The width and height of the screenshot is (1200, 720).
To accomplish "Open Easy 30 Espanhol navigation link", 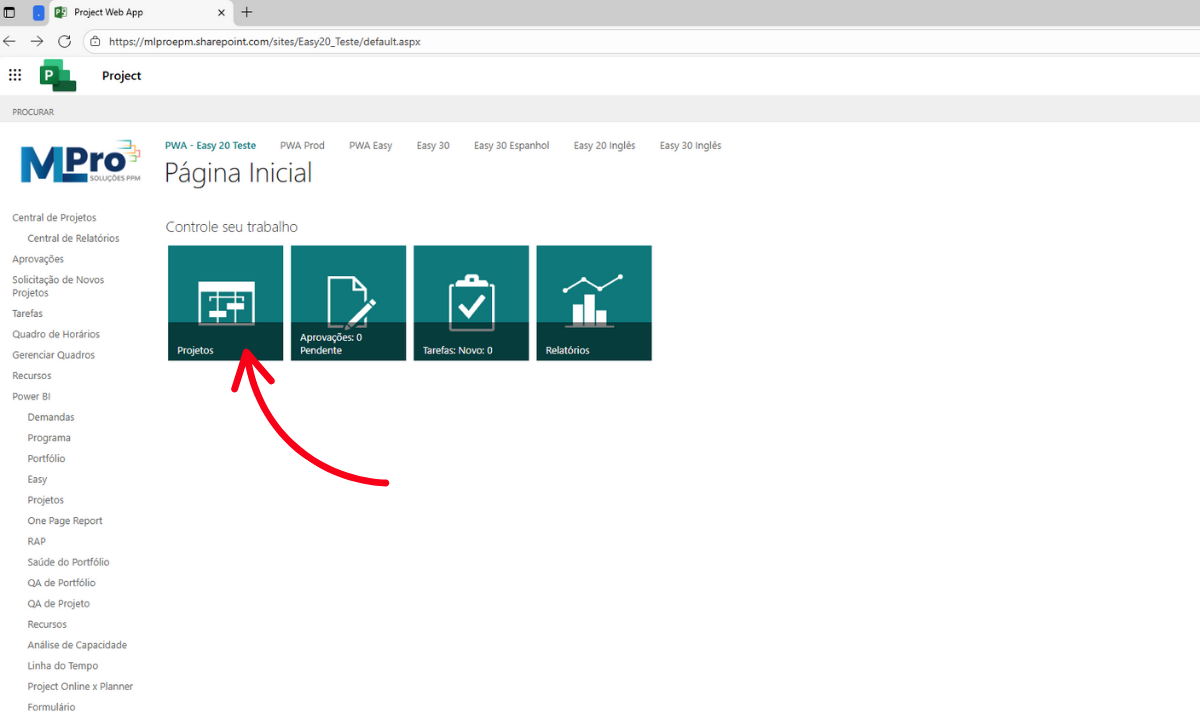I will tap(511, 146).
